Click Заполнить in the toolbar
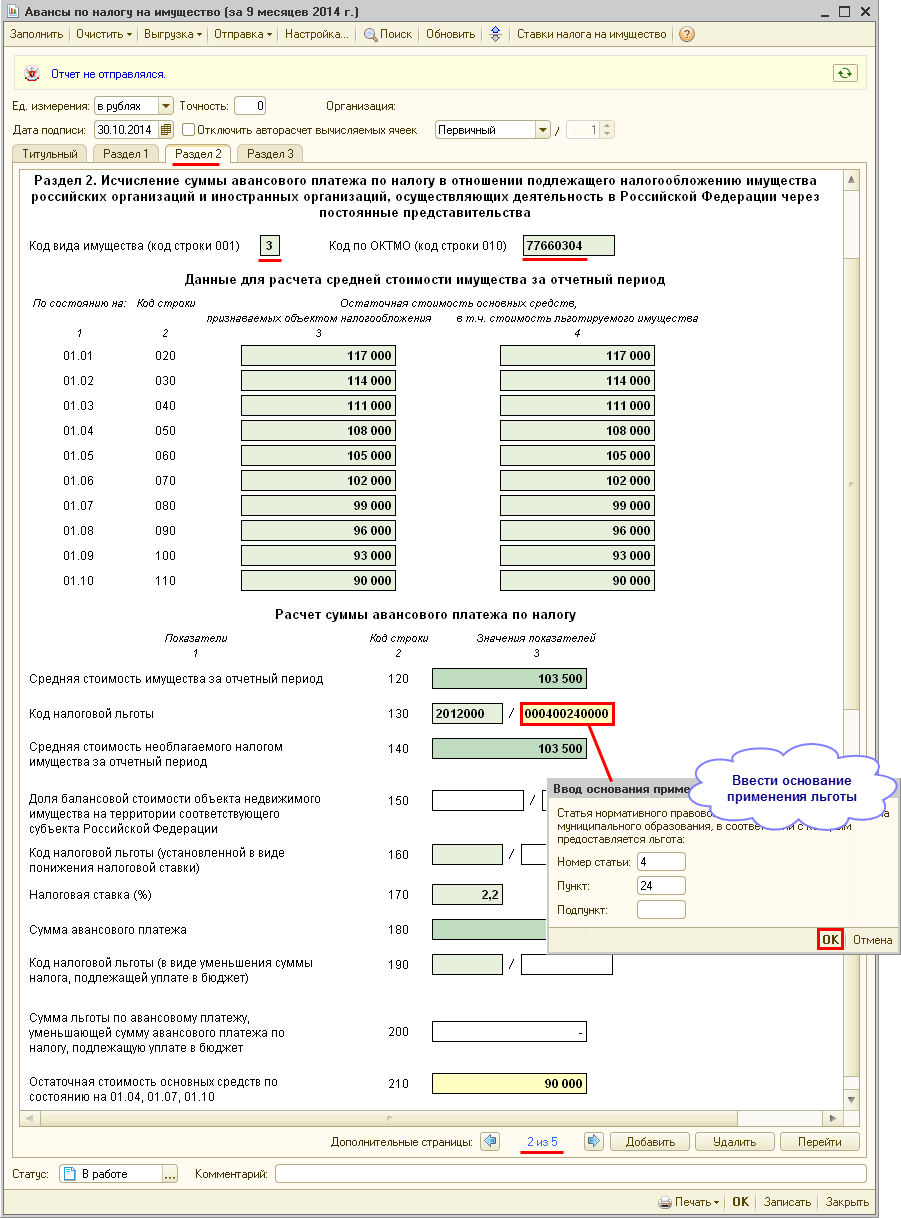Screen dimensions: 901x1218 [x=37, y=34]
